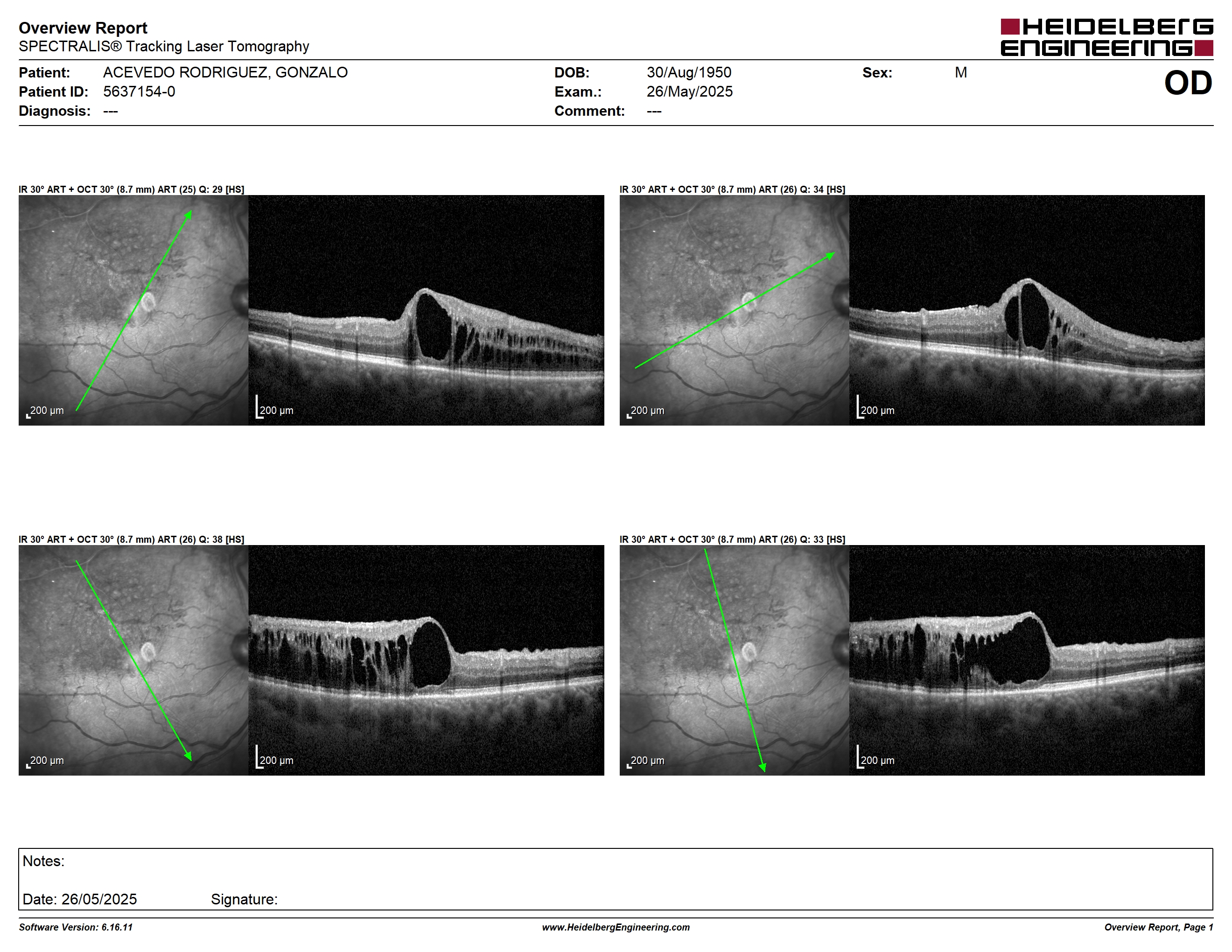Open the IR fundus image for Q: 29 scan

point(133,310)
